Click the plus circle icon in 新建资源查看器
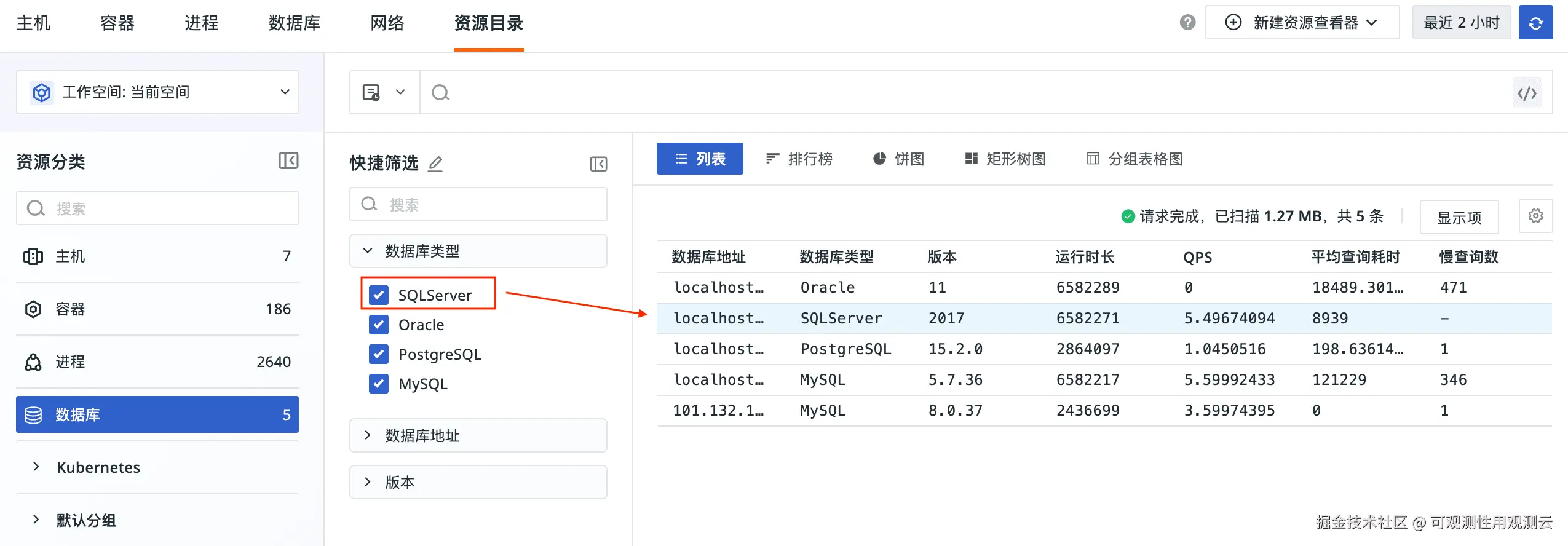Screen dimensions: 1568x546 pos(1233,23)
